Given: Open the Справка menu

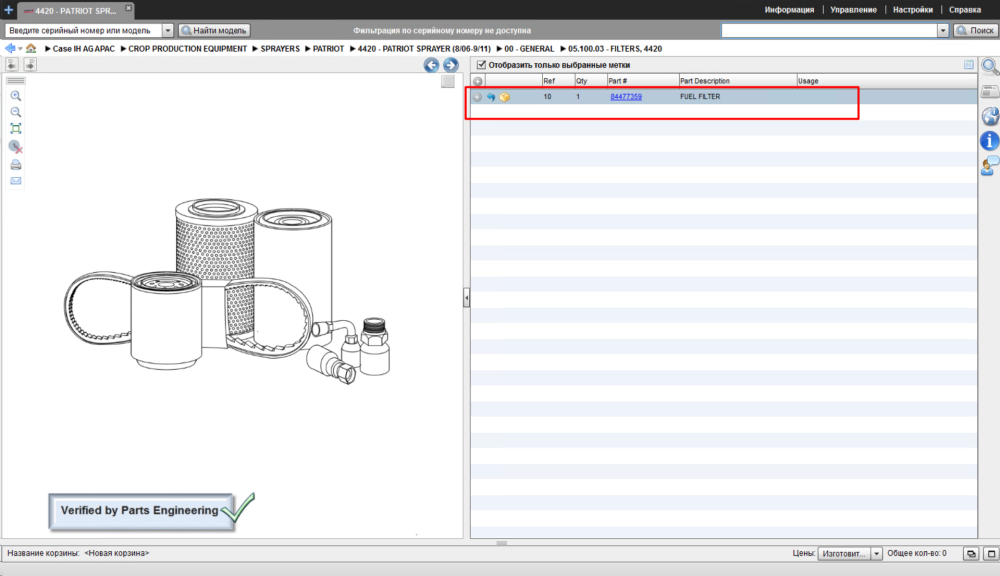Looking at the screenshot, I should click(964, 10).
